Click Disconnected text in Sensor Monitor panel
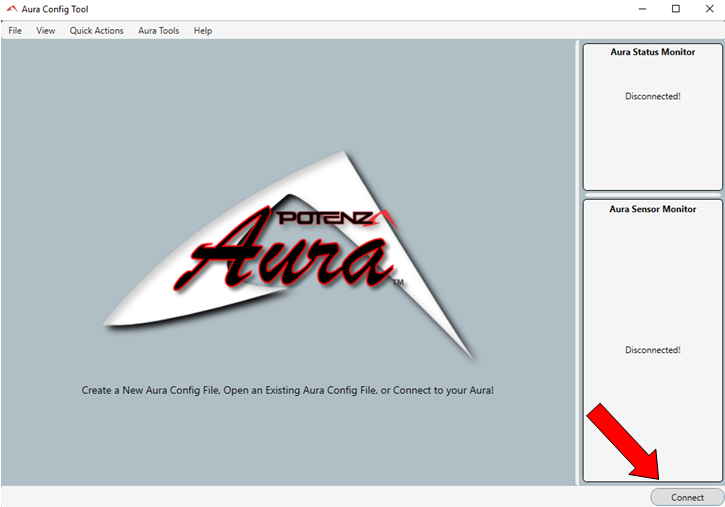 [x=652, y=350]
